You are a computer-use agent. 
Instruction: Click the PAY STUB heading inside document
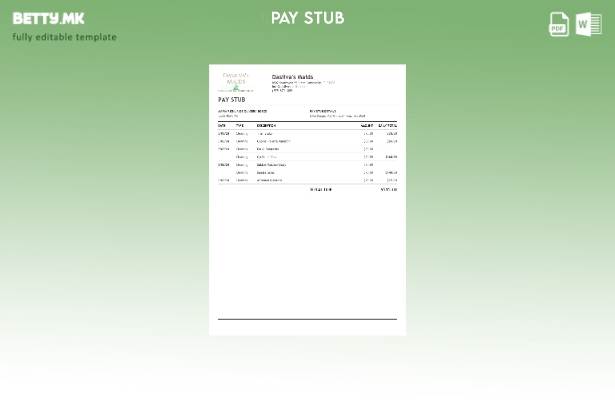click(232, 100)
